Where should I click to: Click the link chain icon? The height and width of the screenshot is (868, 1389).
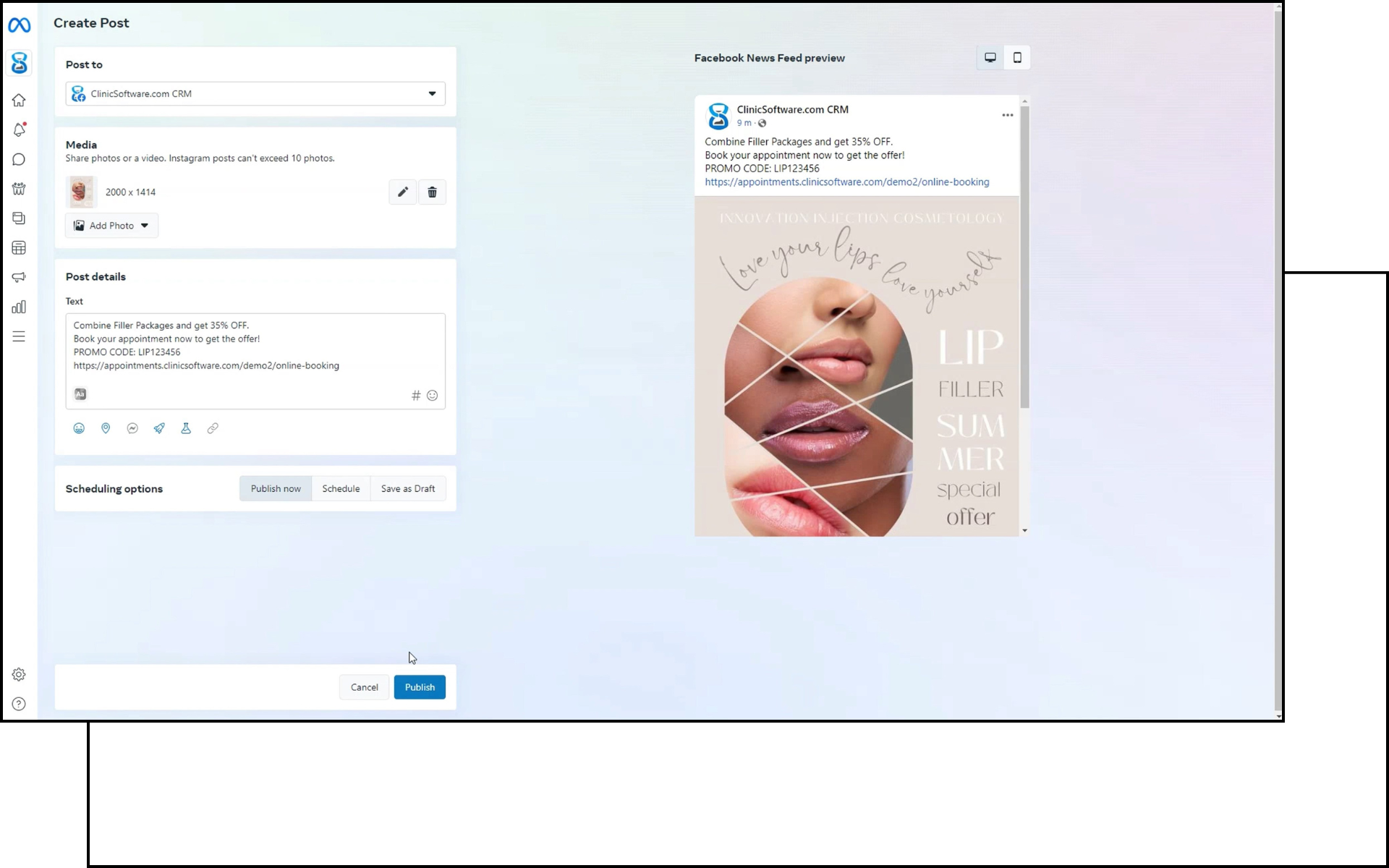click(213, 428)
